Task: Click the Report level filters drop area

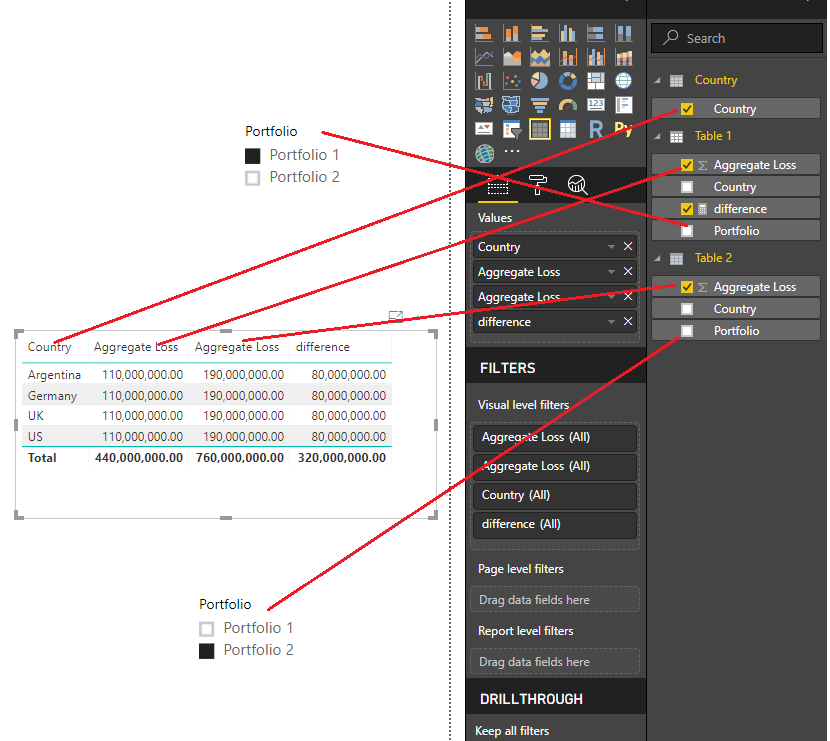Action: click(x=555, y=662)
